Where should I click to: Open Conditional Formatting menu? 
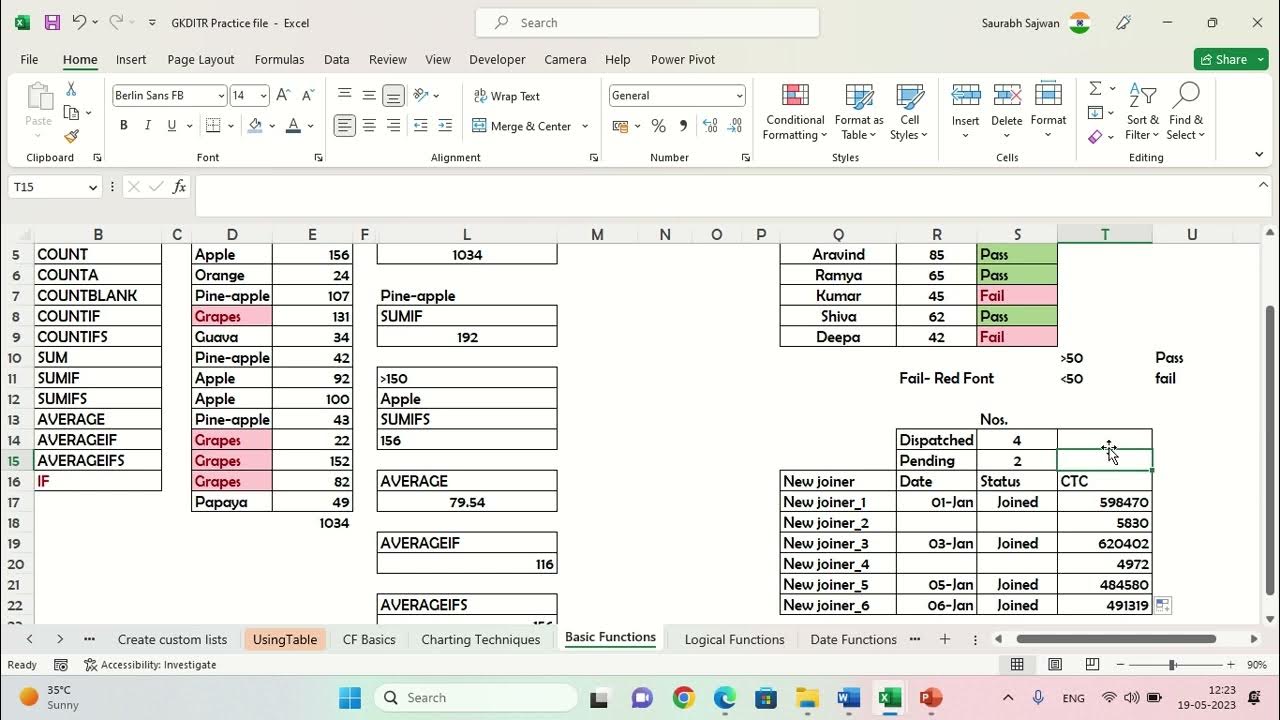(795, 112)
